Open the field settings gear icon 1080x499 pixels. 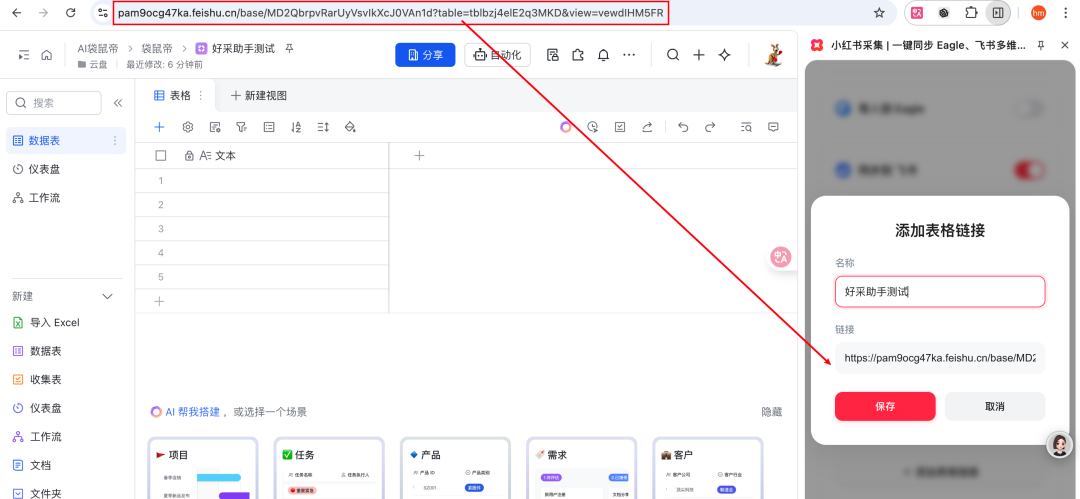point(187,127)
